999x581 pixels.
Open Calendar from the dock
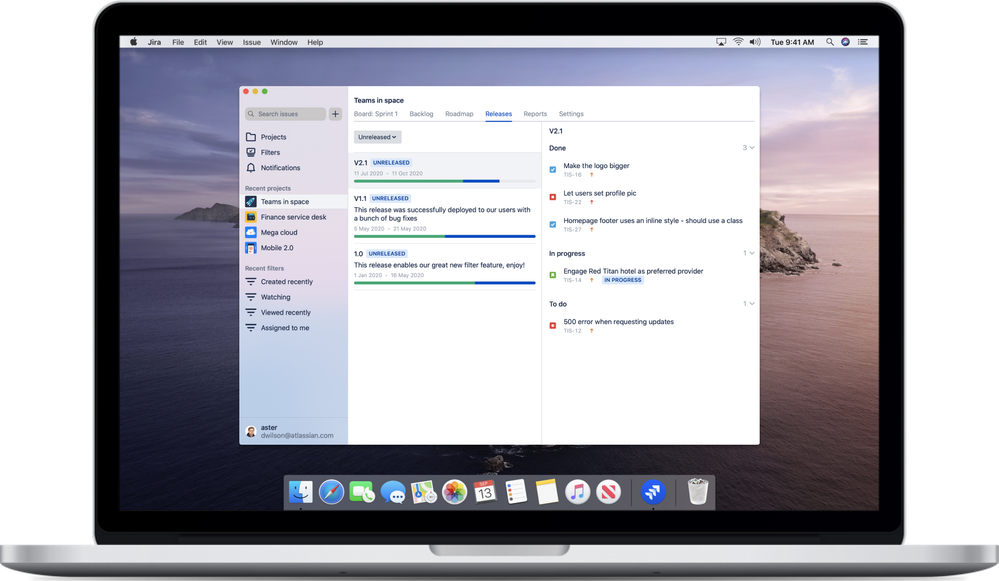point(485,492)
